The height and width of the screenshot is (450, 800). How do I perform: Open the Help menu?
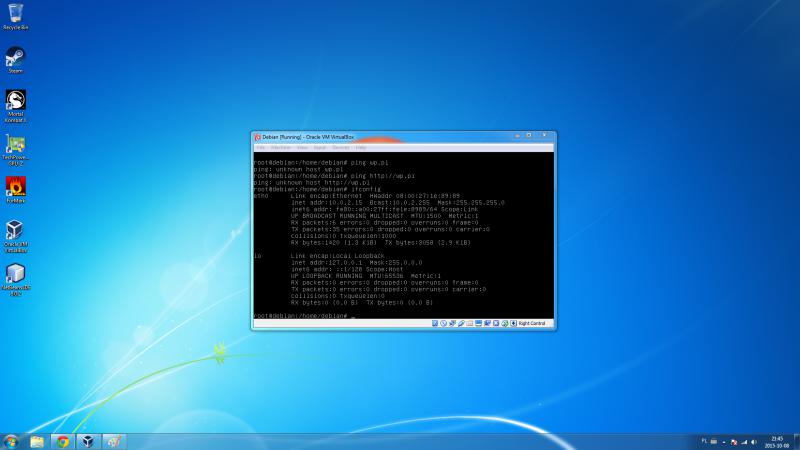(x=361, y=147)
